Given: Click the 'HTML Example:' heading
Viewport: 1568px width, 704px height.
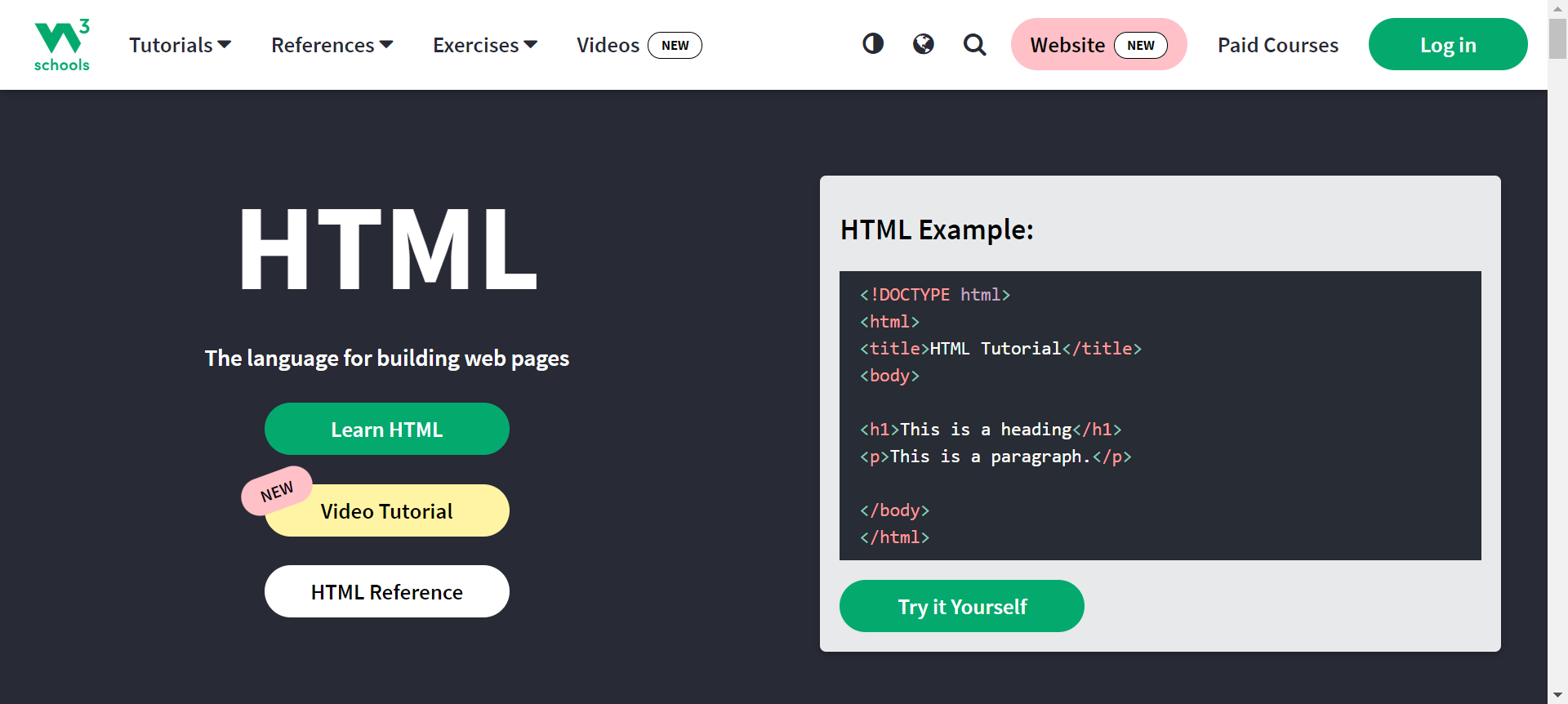Looking at the screenshot, I should 937,229.
